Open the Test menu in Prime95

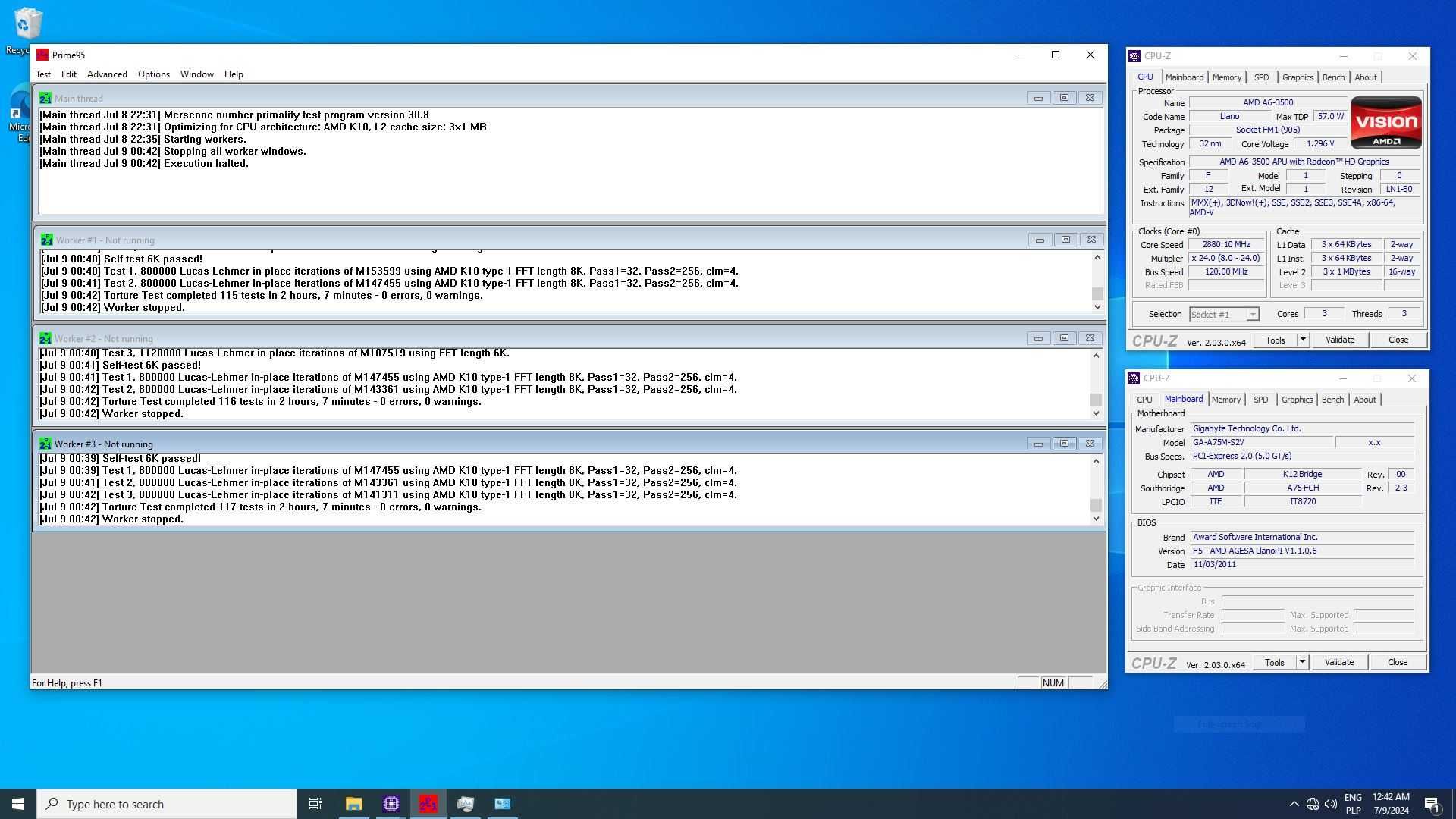click(43, 74)
